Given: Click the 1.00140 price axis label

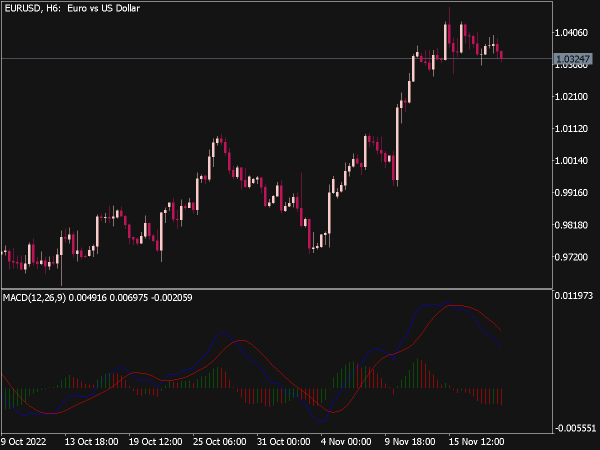Looking at the screenshot, I should (571, 160).
